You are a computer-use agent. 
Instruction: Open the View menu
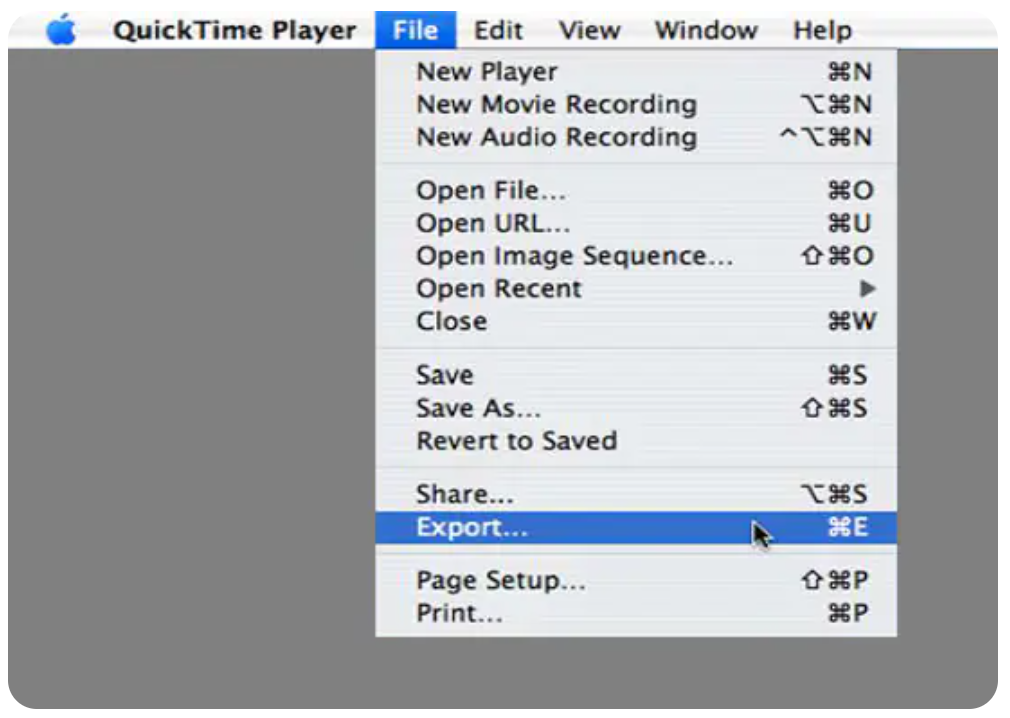[589, 30]
